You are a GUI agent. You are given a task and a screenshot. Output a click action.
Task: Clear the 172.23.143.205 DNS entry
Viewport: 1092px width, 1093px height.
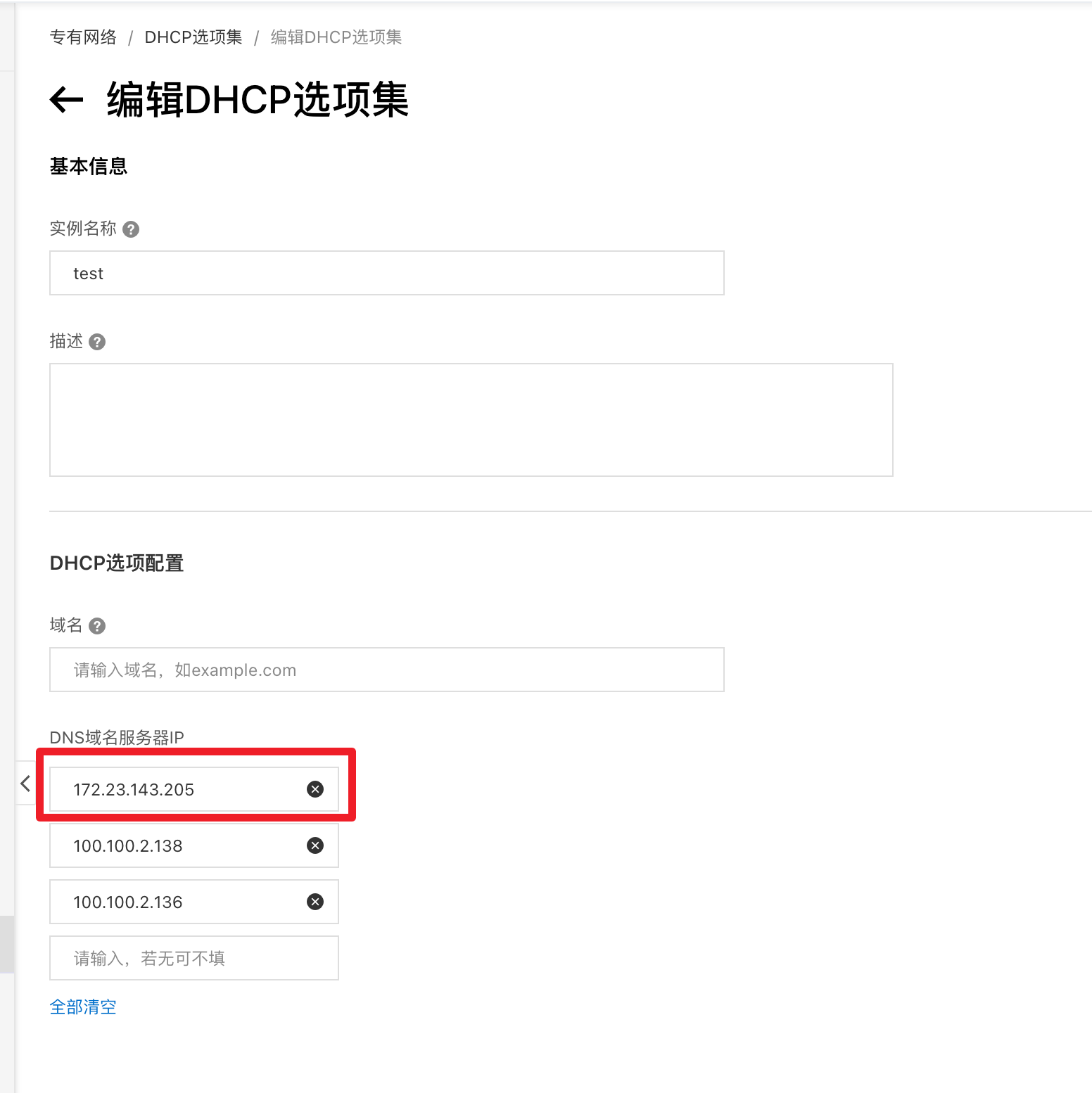point(315,789)
